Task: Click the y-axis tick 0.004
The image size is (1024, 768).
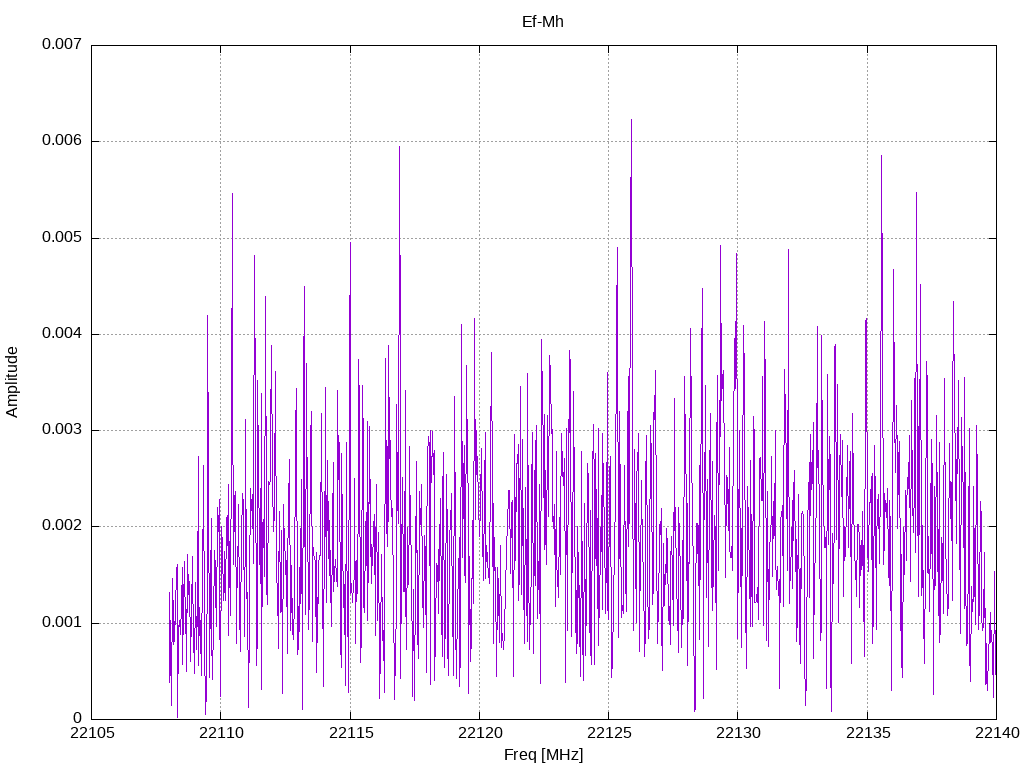Action: coord(62,333)
